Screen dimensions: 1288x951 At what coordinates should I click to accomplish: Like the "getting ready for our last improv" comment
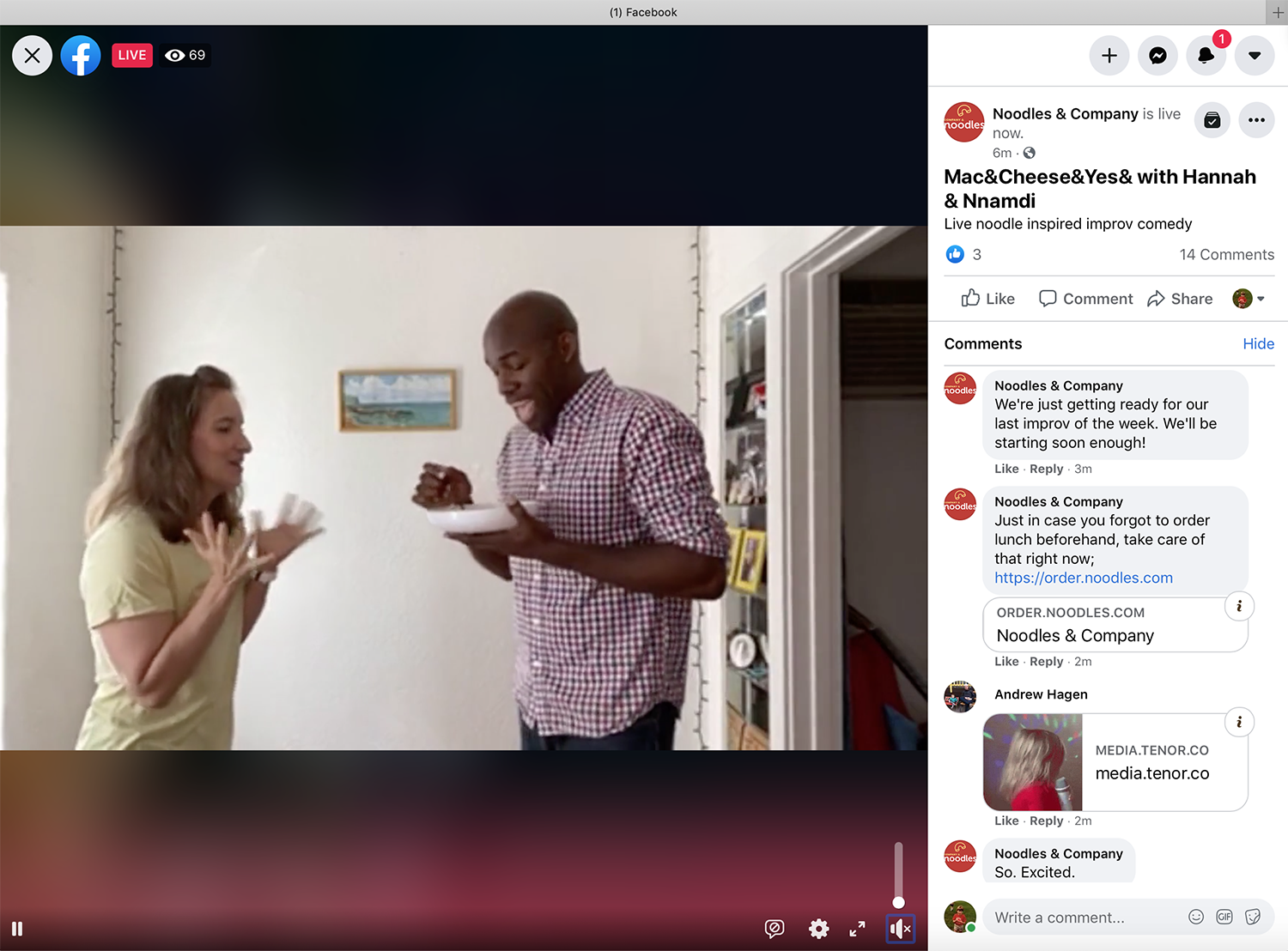point(1006,469)
